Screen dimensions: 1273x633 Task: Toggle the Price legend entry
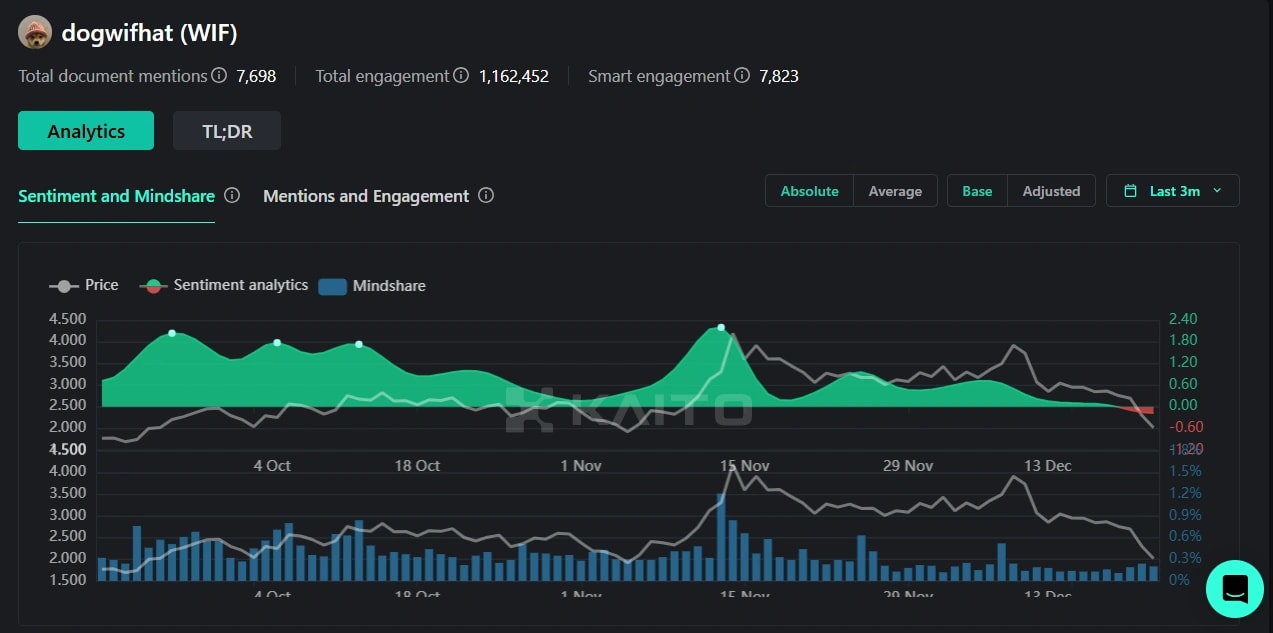pyautogui.click(x=84, y=285)
